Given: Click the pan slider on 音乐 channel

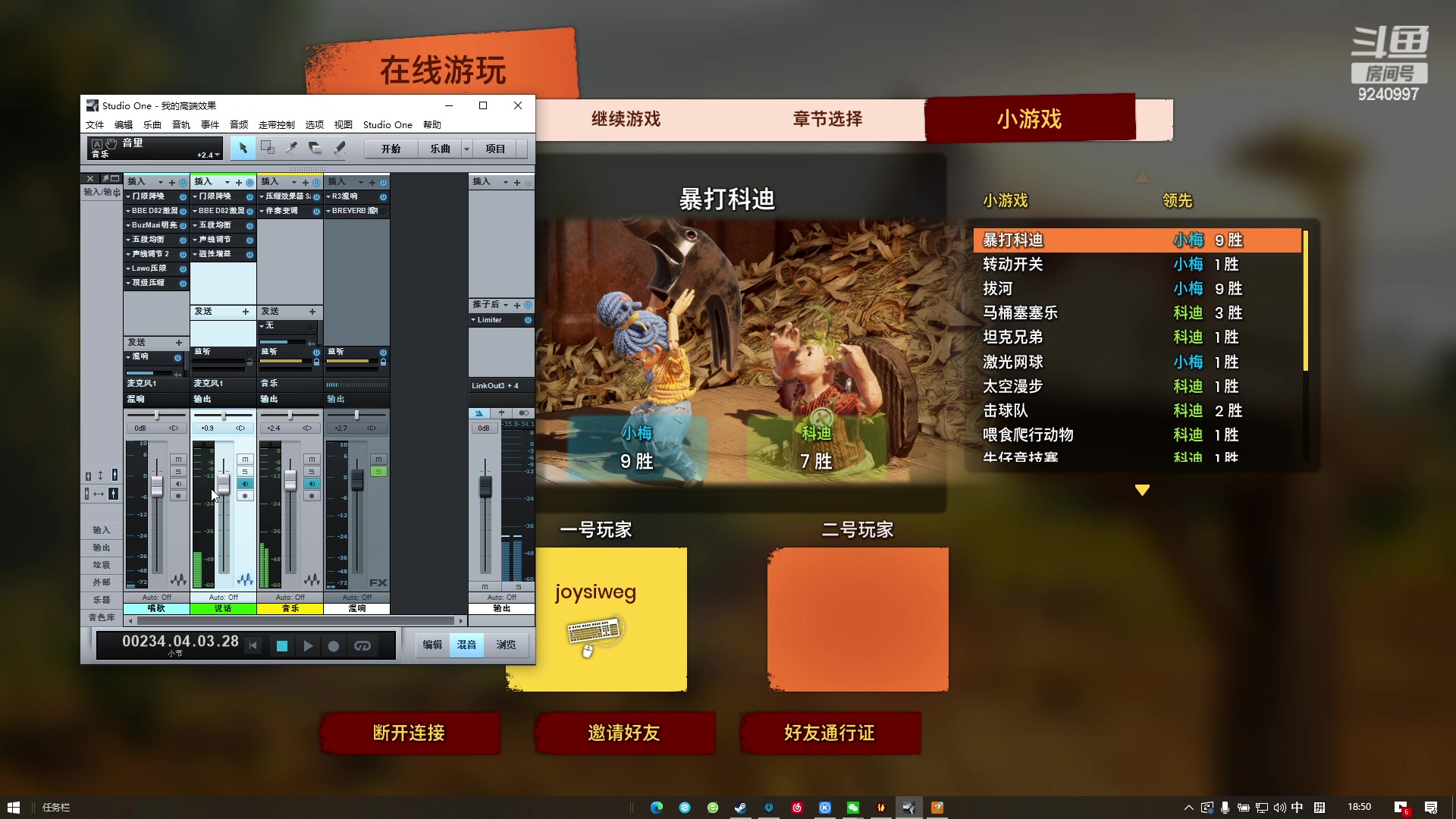Looking at the screenshot, I should tap(290, 416).
